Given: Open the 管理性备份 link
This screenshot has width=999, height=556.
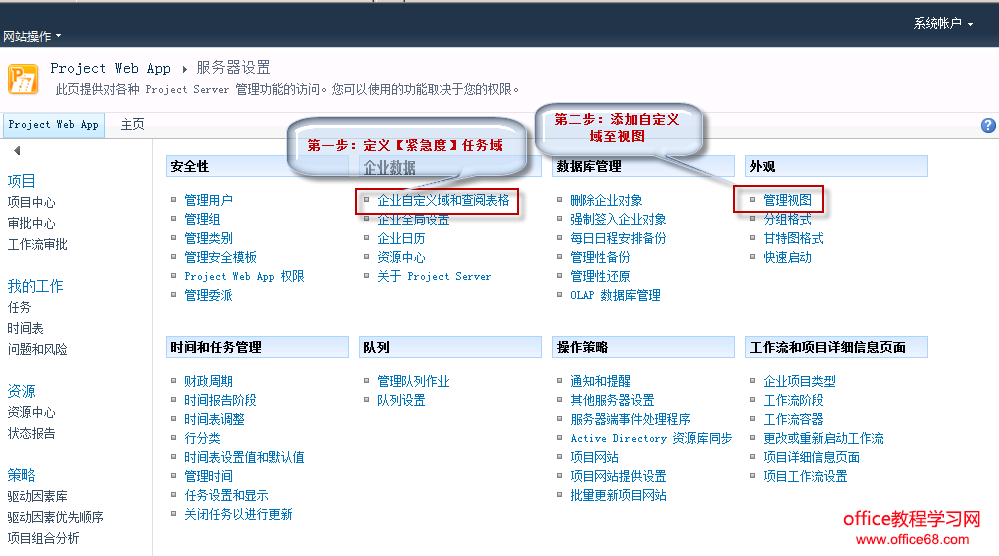Looking at the screenshot, I should (600, 257).
